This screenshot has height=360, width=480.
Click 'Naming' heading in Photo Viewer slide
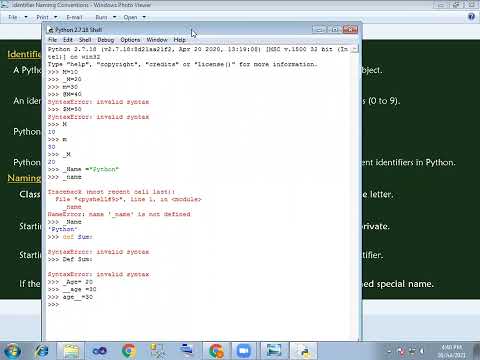(24, 178)
